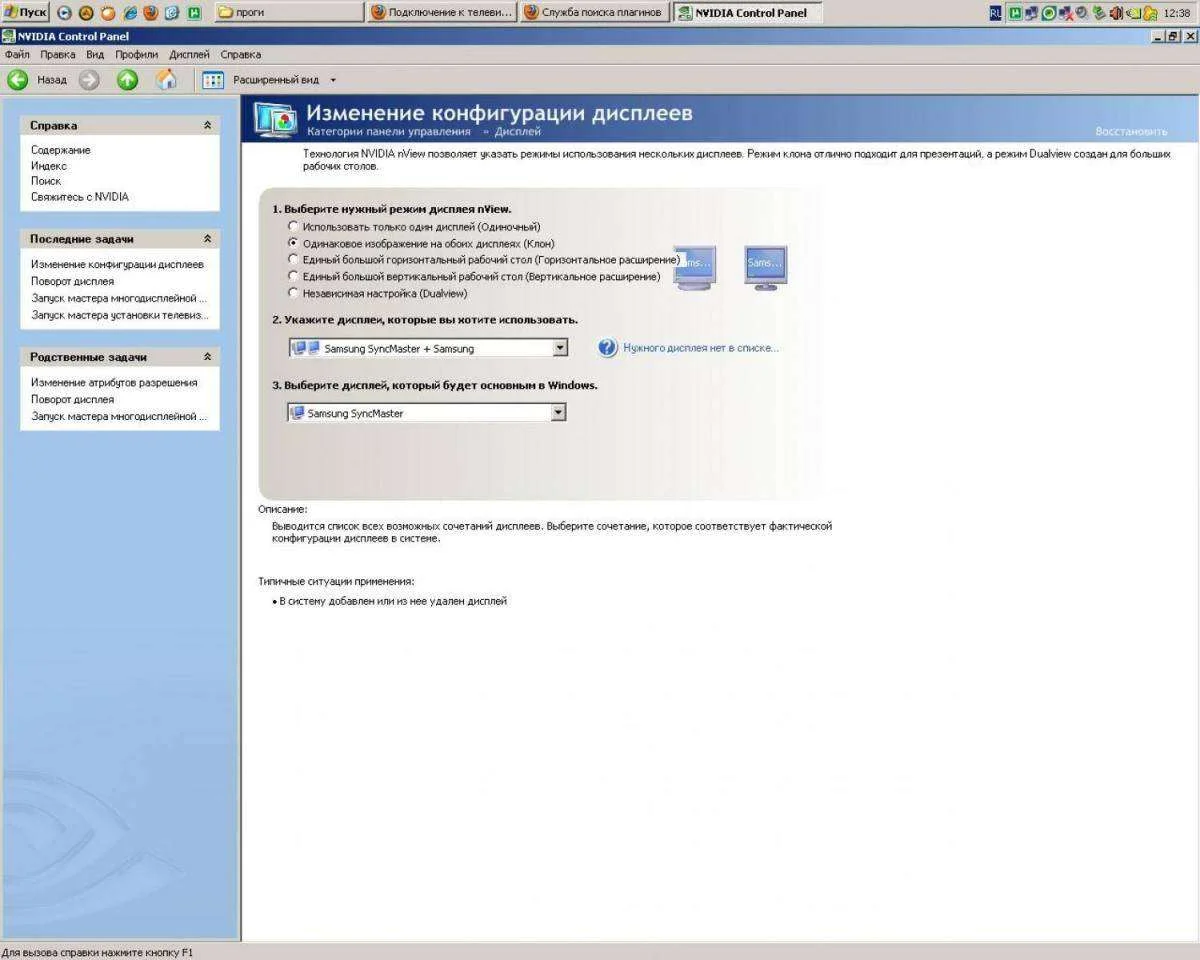1200x960 pixels.
Task: Open Запуск мастера многодисплейной in Последние задачи
Action: (119, 298)
